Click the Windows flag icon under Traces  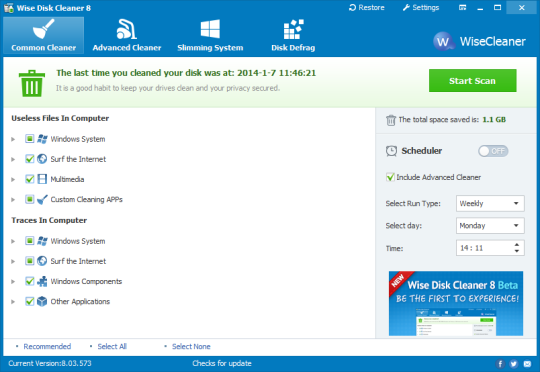coord(42,241)
